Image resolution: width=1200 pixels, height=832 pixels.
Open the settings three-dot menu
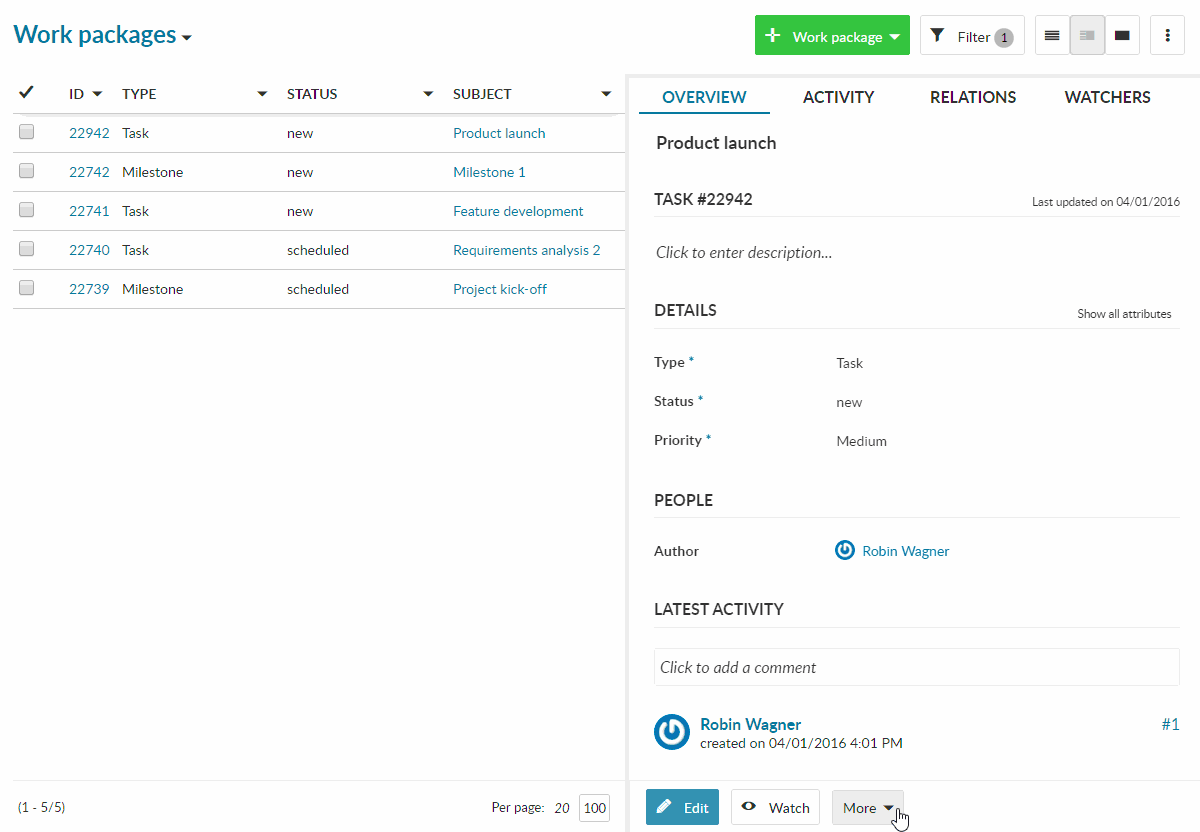tap(1167, 34)
